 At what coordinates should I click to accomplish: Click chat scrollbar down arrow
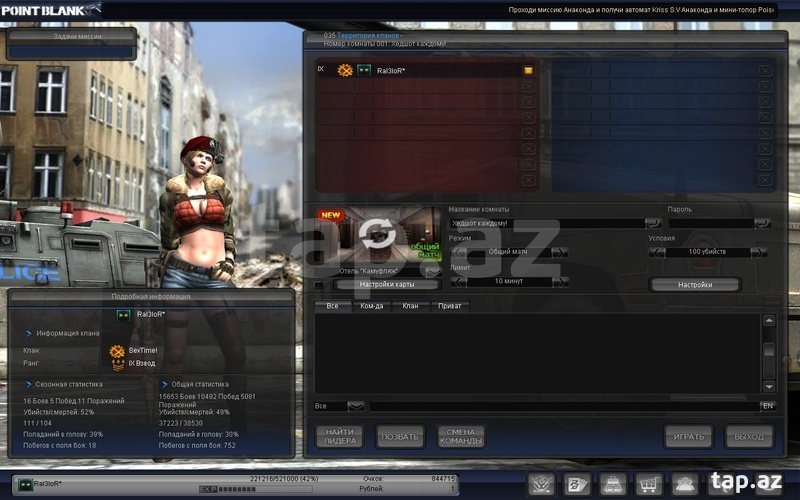[x=768, y=386]
